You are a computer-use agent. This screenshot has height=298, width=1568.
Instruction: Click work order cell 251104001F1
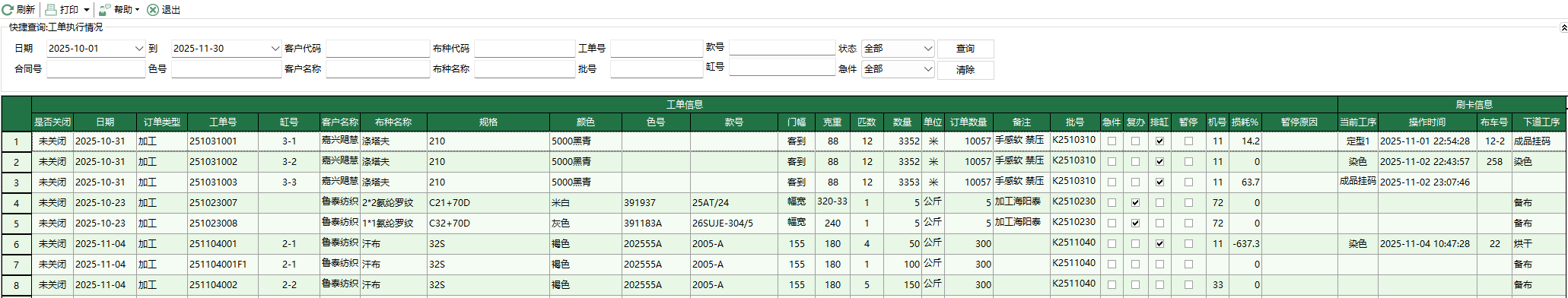click(x=223, y=264)
